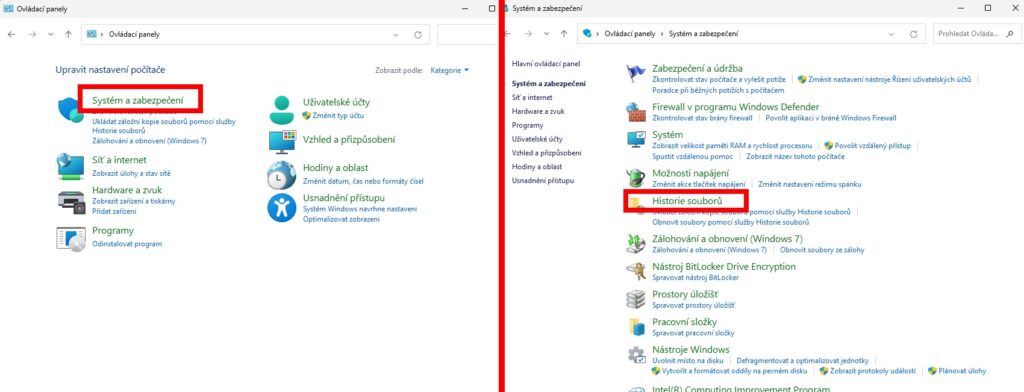Image resolution: width=1024 pixels, height=392 pixels.
Task: Click the magnifier icon in the search box
Action: (x=1011, y=33)
